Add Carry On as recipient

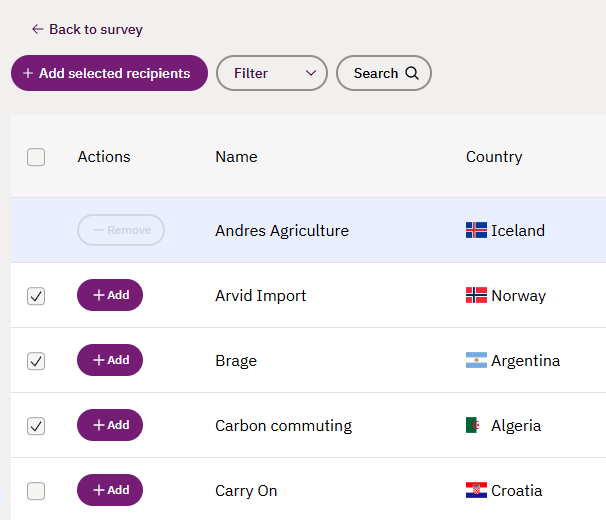click(x=110, y=490)
